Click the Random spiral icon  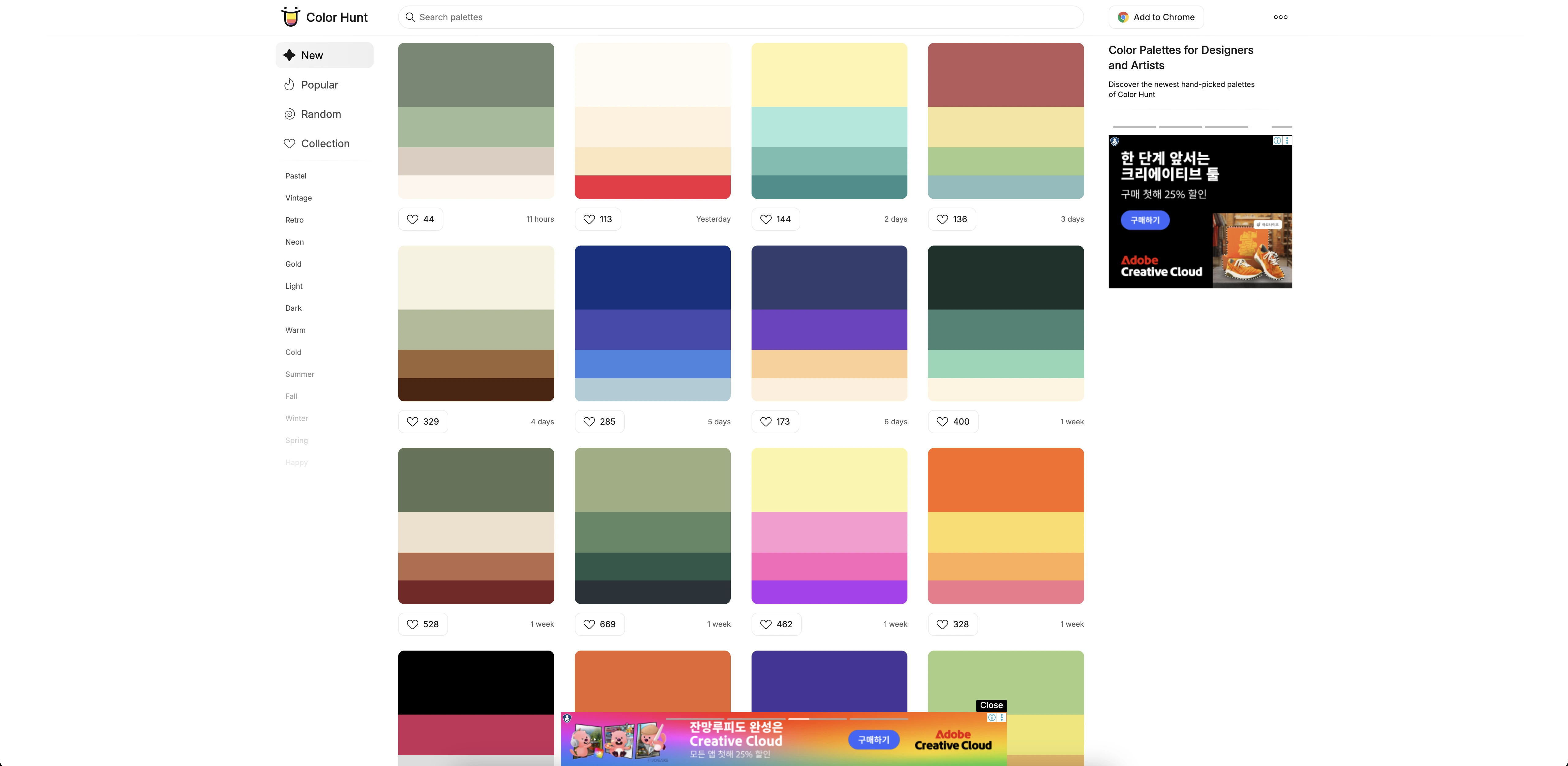click(x=290, y=115)
